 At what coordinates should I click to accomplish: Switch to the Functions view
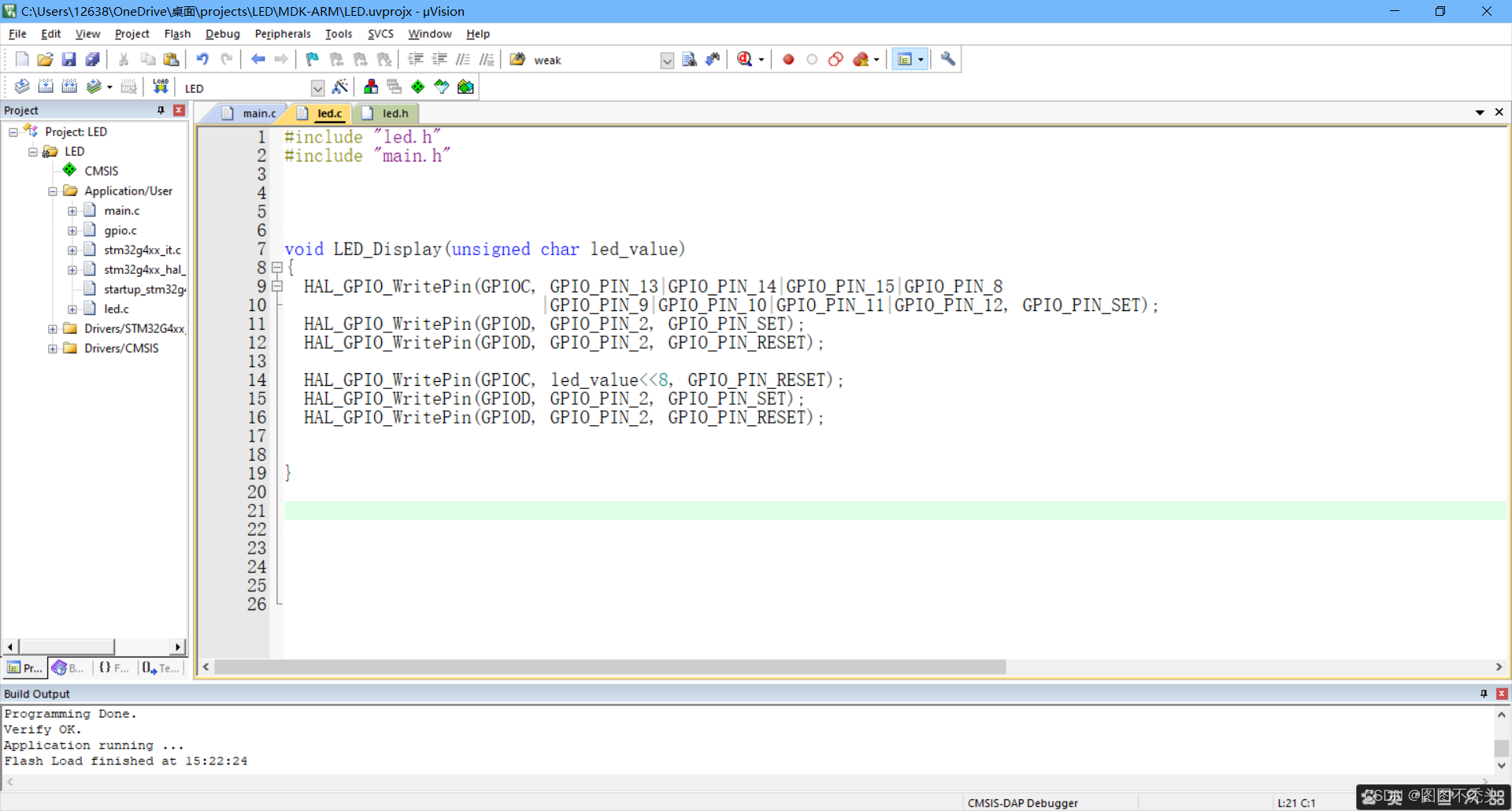click(x=113, y=668)
